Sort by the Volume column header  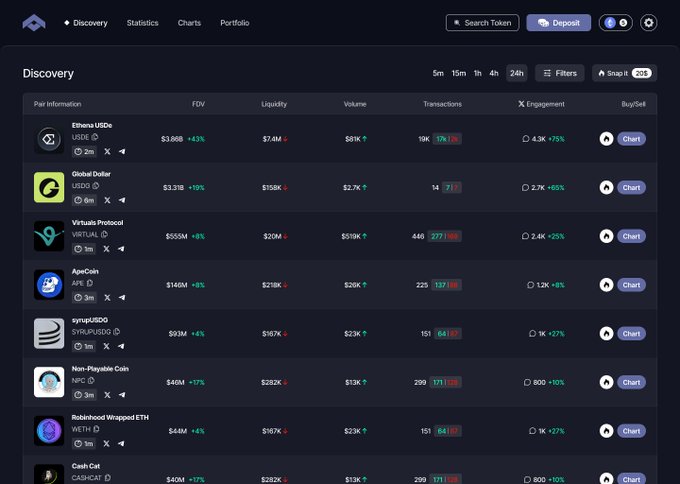click(x=355, y=104)
